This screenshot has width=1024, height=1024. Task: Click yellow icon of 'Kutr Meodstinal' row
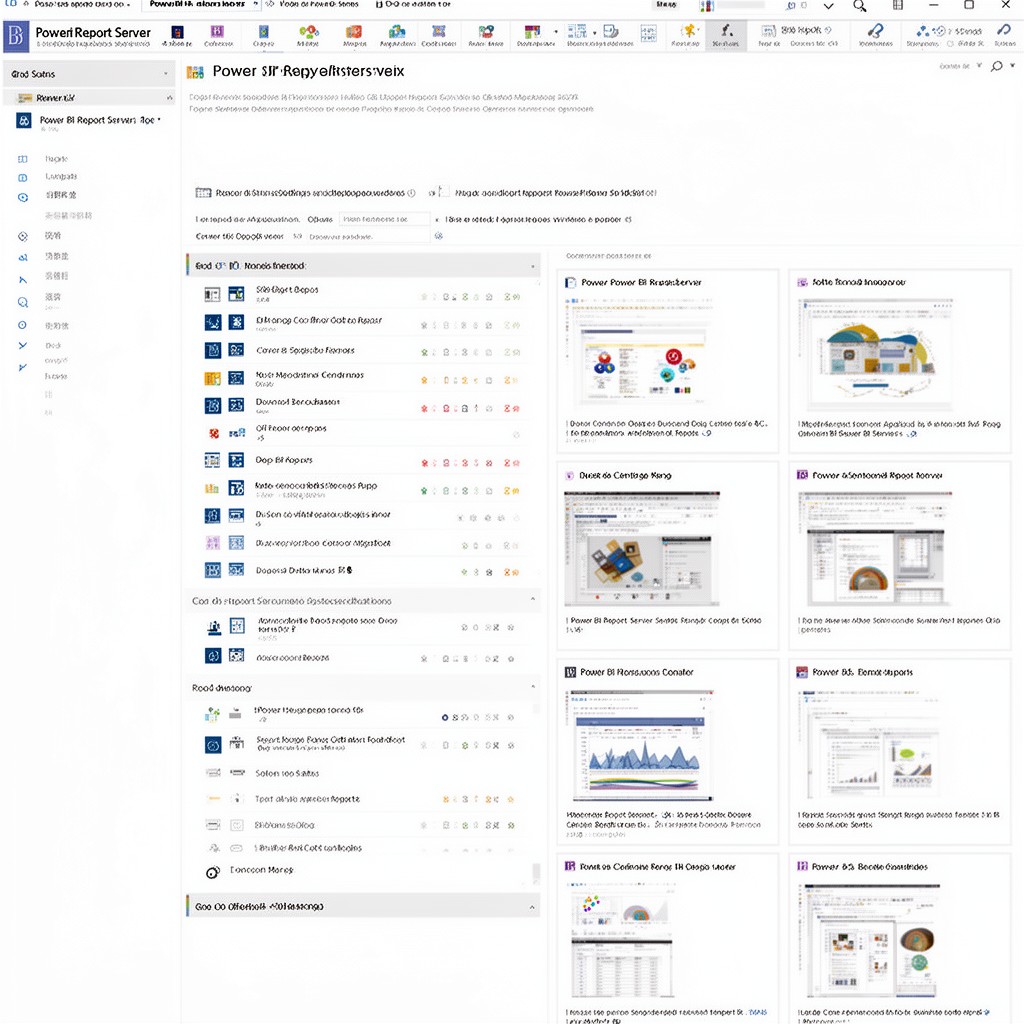213,378
